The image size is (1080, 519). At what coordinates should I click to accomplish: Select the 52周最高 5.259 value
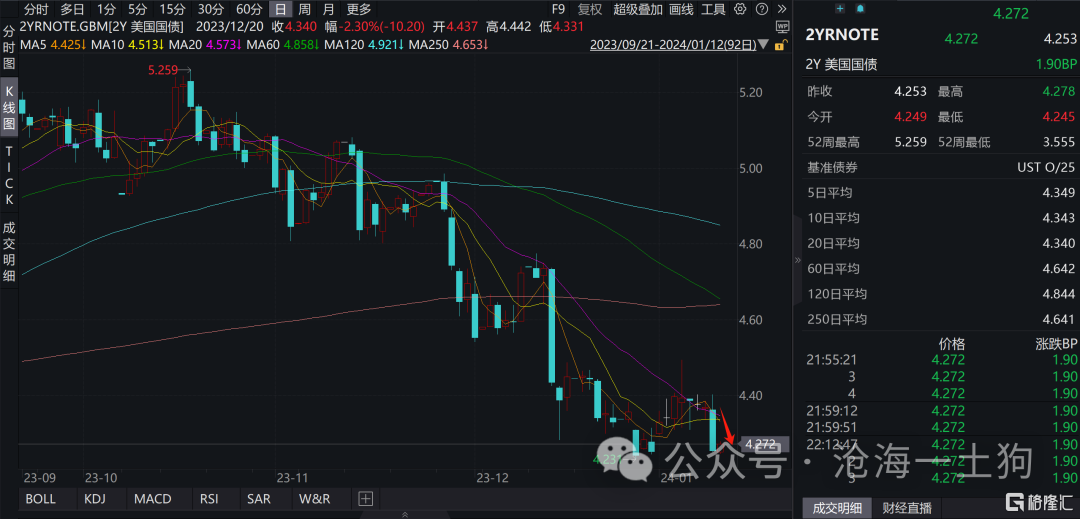coord(909,142)
